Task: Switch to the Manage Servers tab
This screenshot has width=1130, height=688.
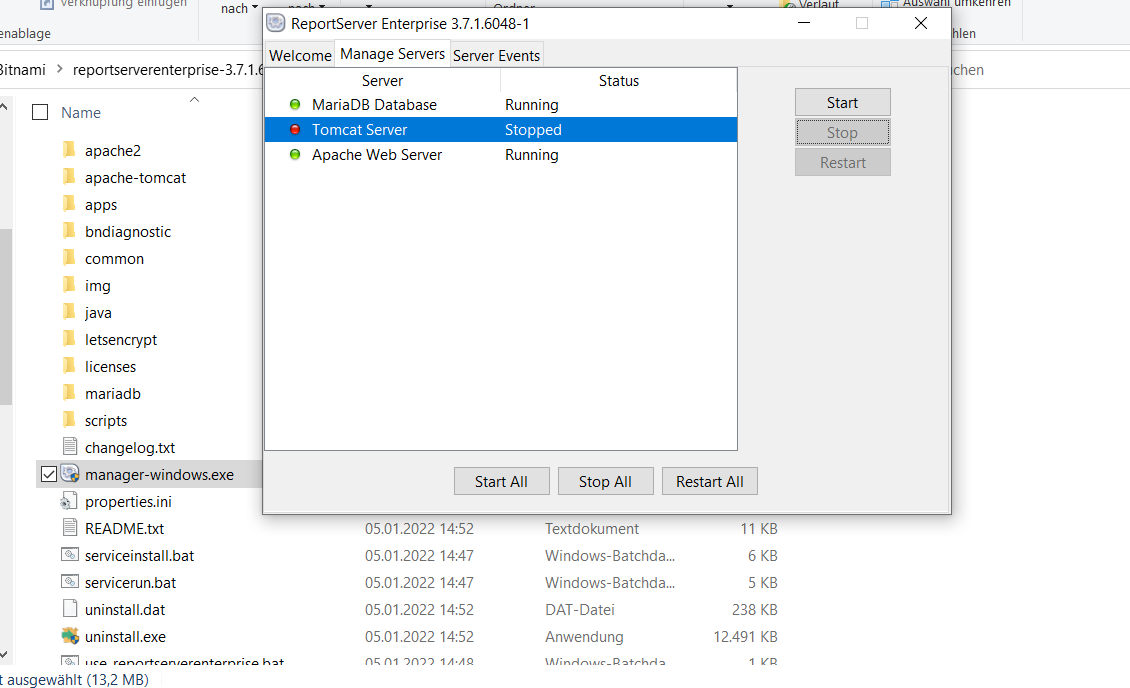Action: point(393,54)
